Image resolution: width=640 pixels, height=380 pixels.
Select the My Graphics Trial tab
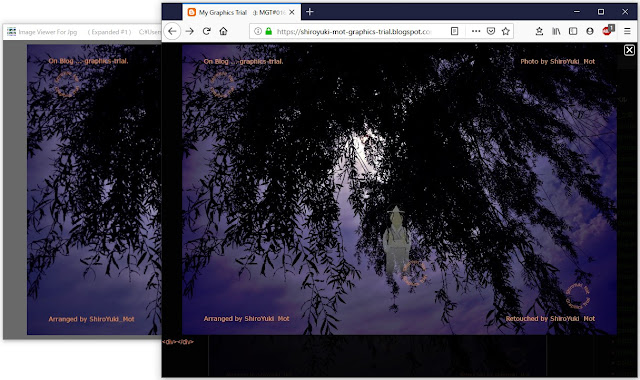(242, 12)
